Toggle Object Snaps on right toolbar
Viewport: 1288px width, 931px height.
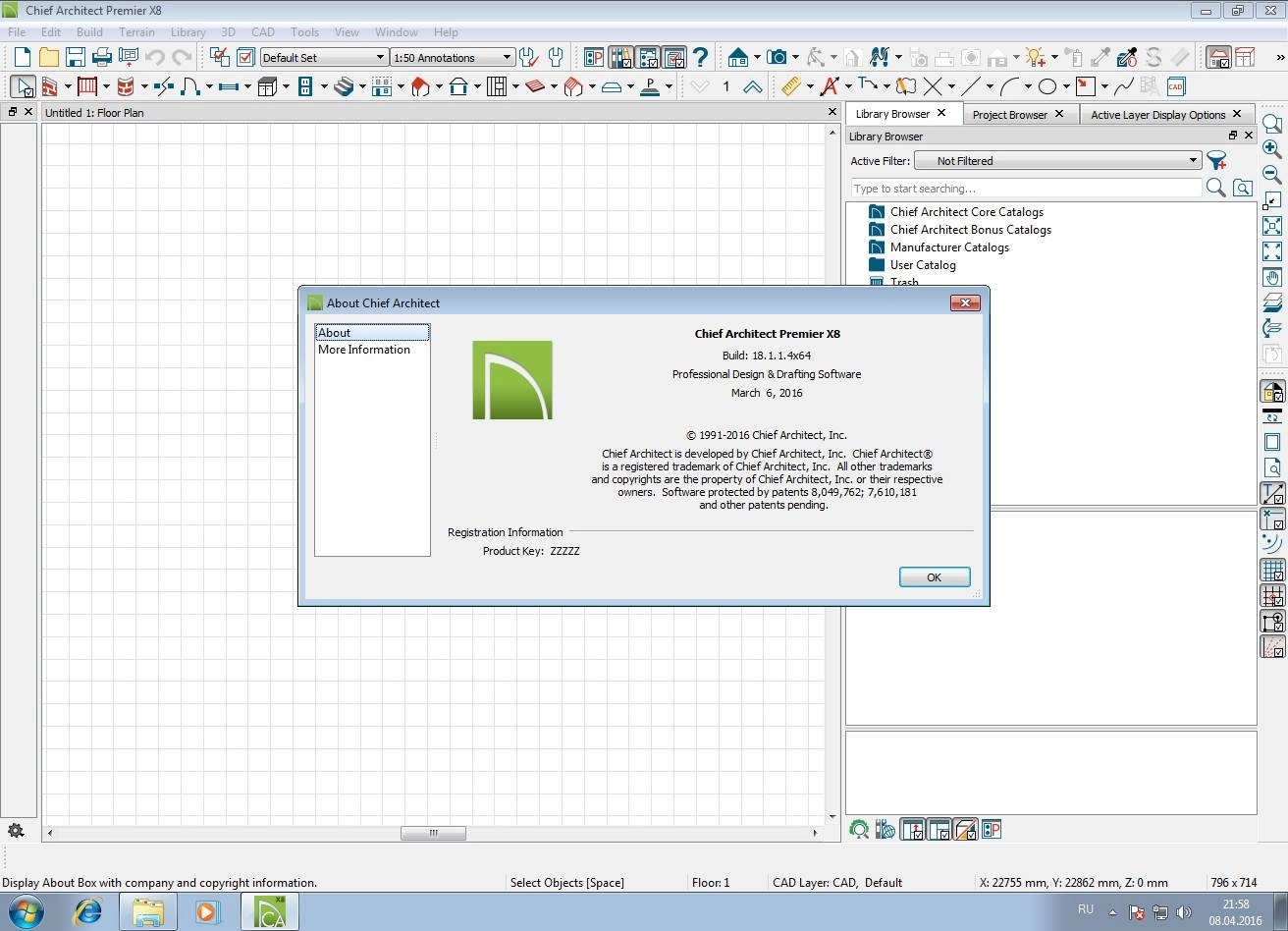tap(1272, 622)
